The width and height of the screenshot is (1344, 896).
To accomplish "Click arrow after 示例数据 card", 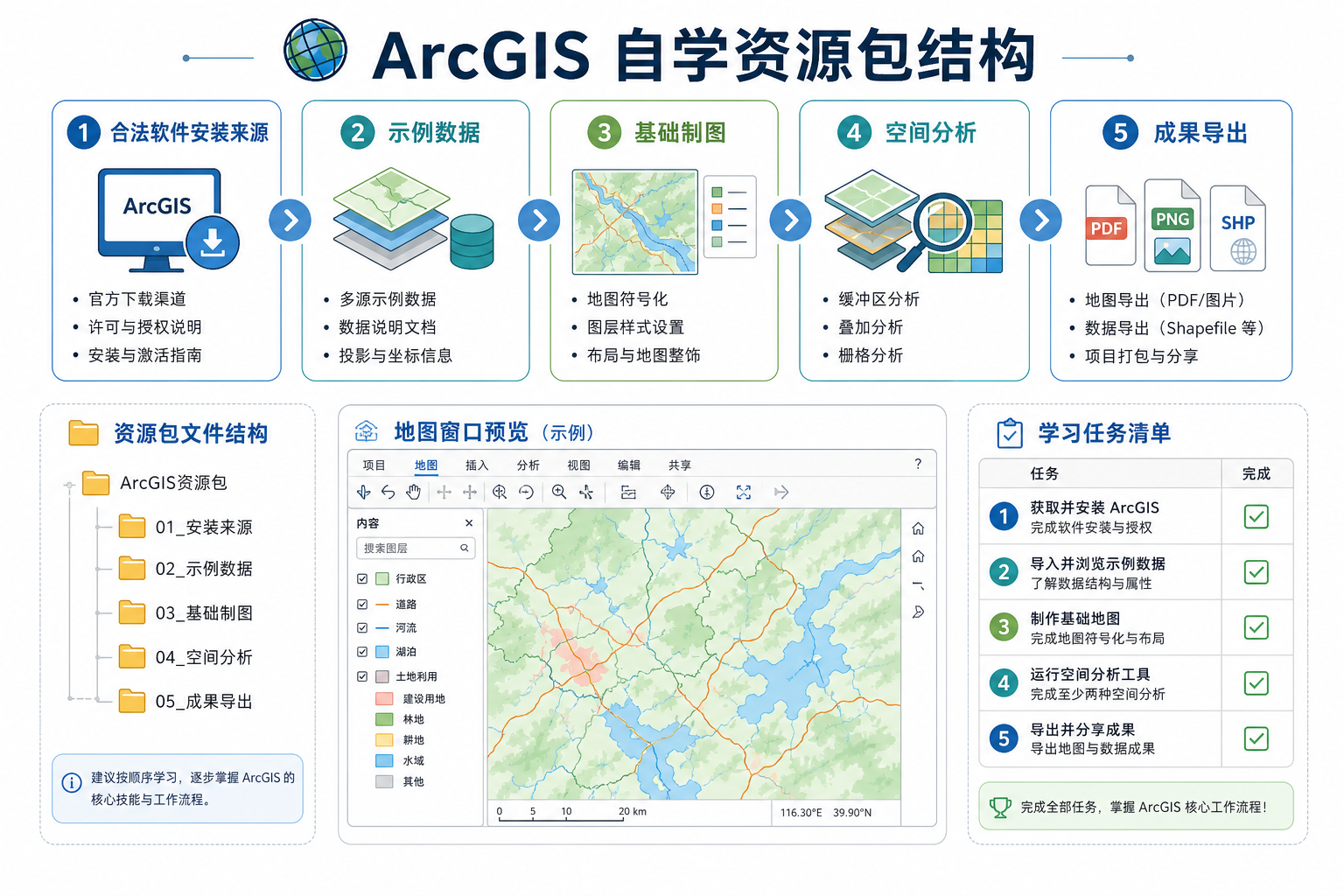I will 540,220.
